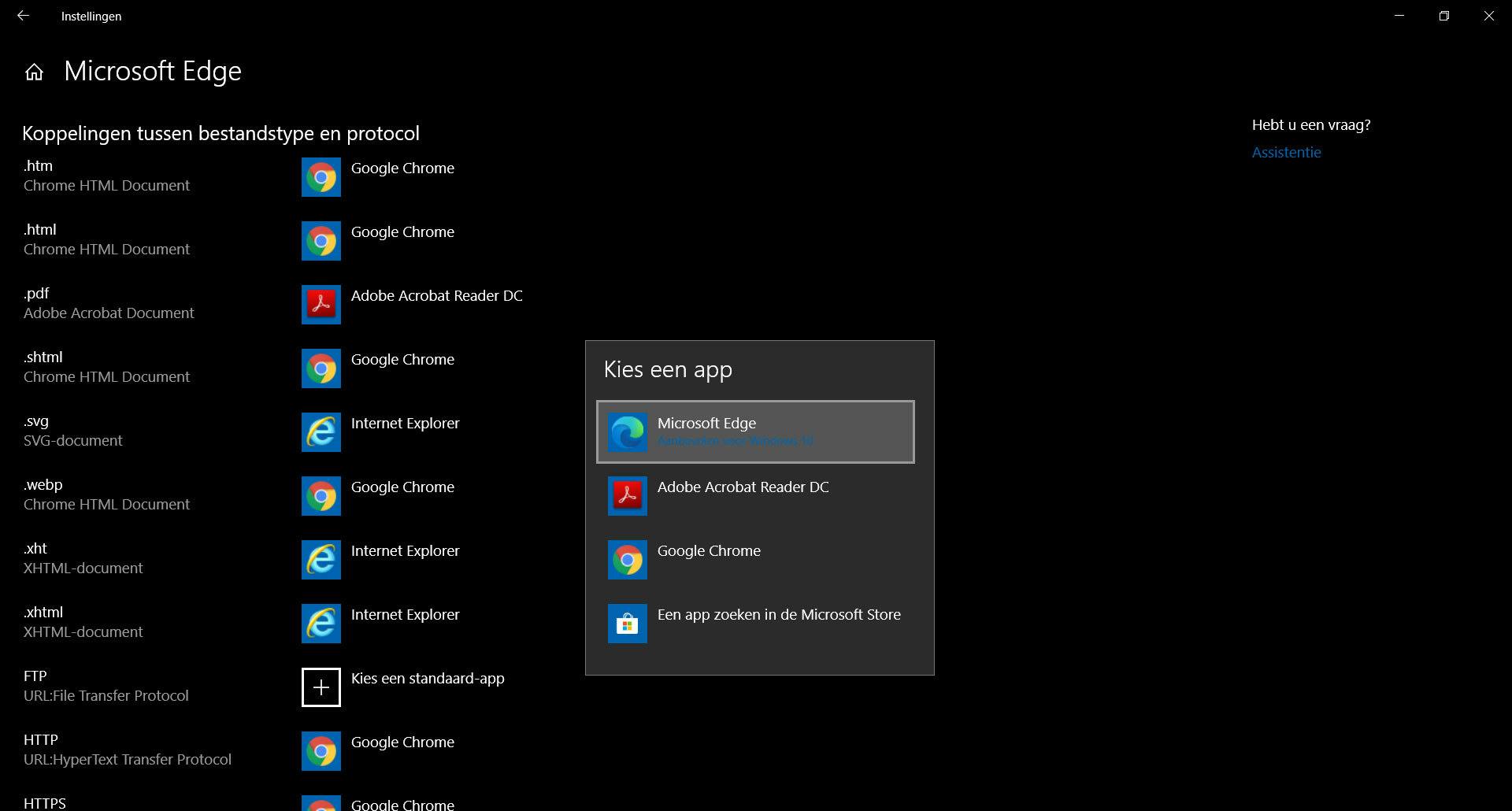The height and width of the screenshot is (811, 1512).
Task: Select the Adobe Acrobat Document description text
Action: point(109,313)
